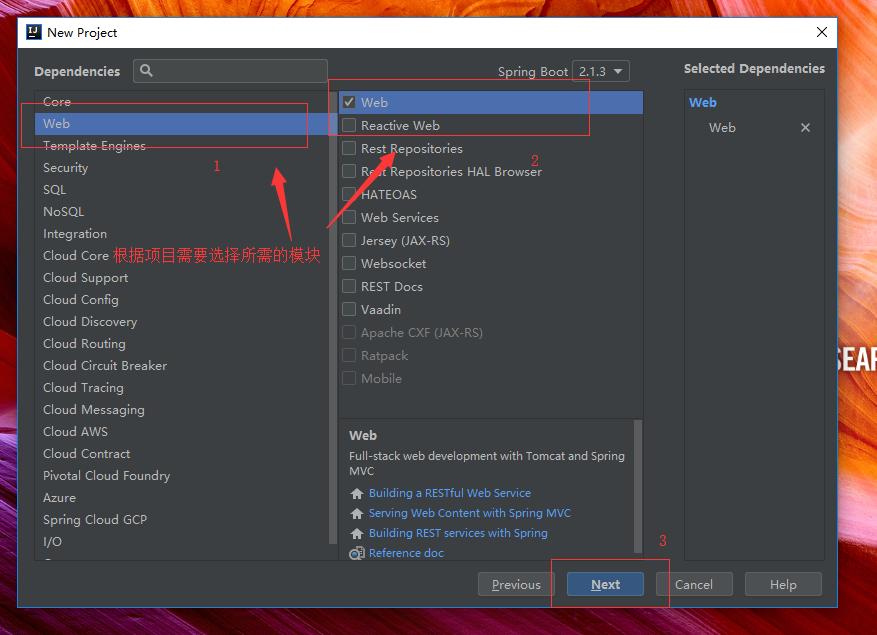Open Cloud Circuit Breaker category

click(x=182, y=366)
